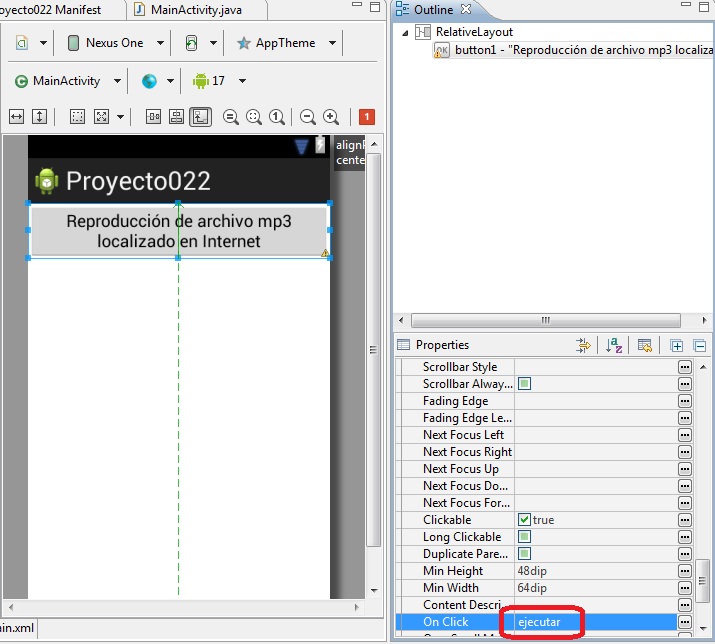
Task: Click the layout margins icon with dropdown
Action: coord(101,117)
